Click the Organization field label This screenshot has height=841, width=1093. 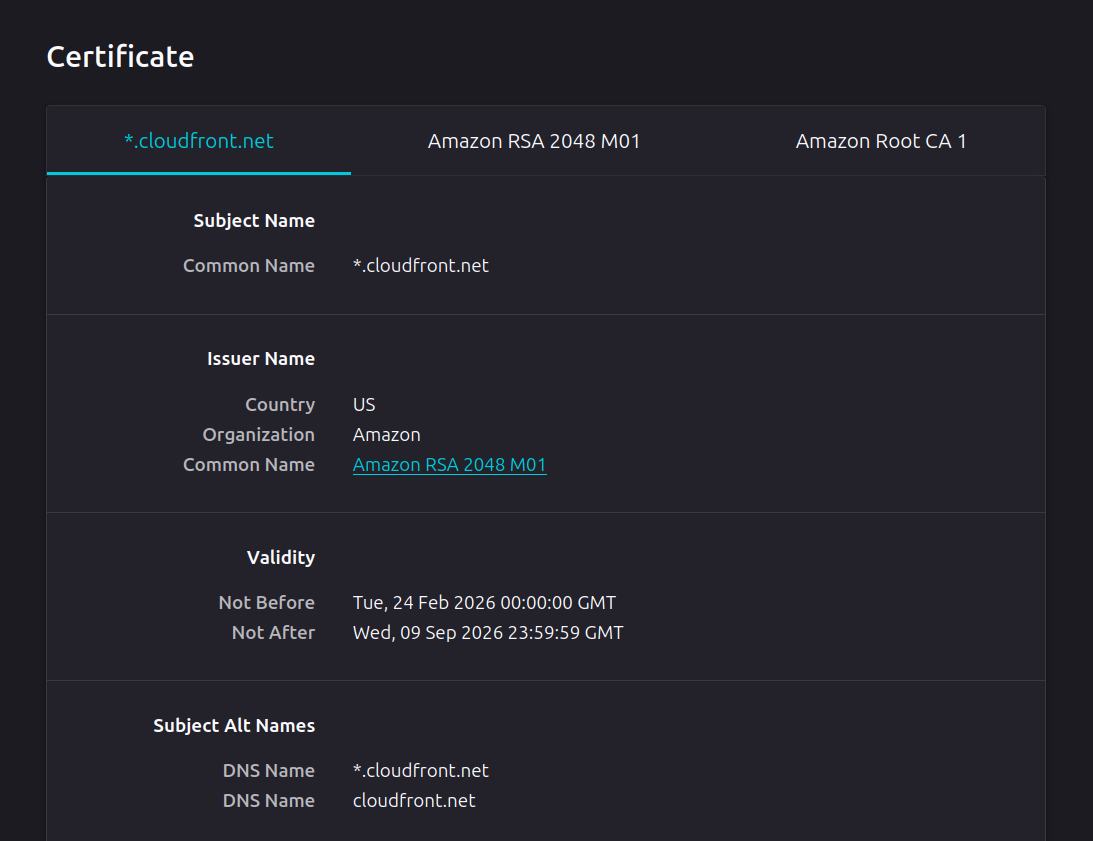tap(258, 435)
